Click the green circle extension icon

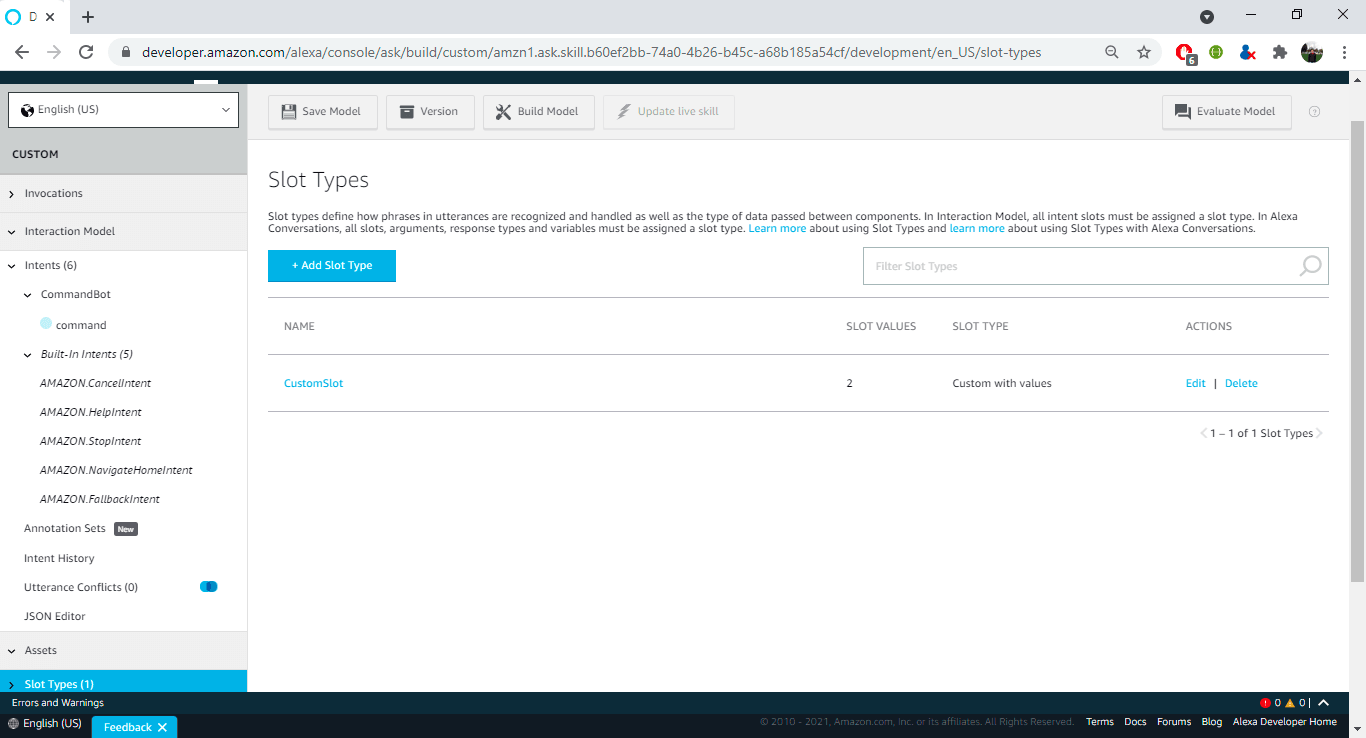(x=1216, y=52)
